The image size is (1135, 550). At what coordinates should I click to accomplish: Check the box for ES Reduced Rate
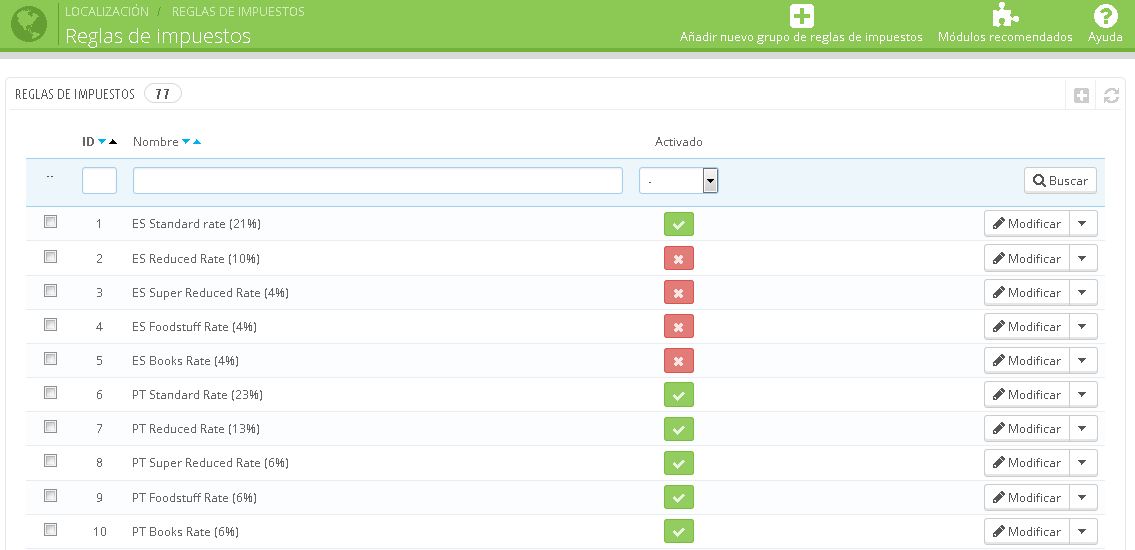point(50,256)
